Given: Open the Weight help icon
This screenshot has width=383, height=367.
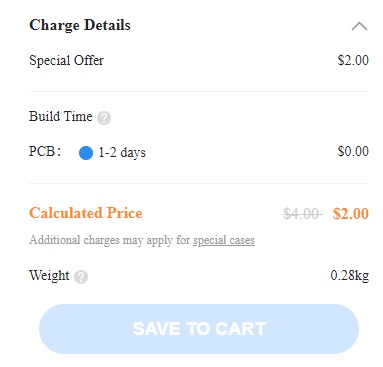Looking at the screenshot, I should click(81, 277).
